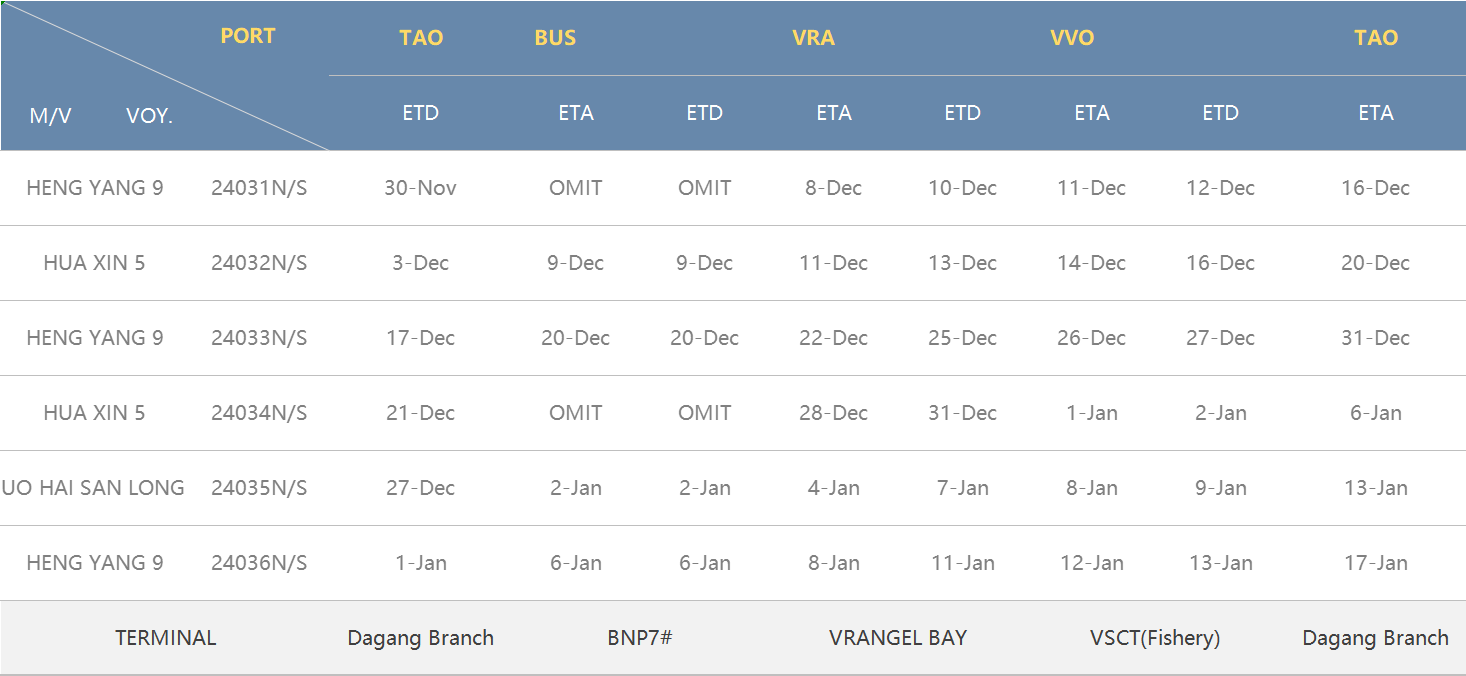1466x676 pixels.
Task: Click the 31-Dec TAO ETA cell
Action: point(1375,338)
